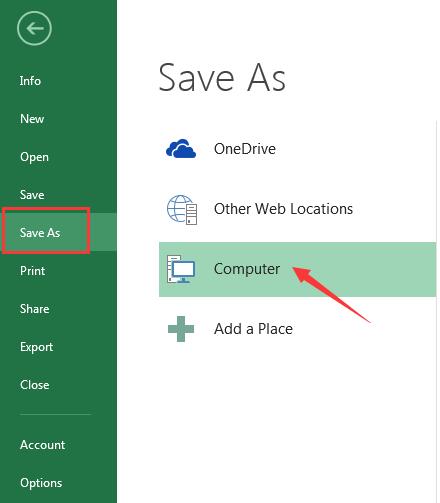The height and width of the screenshot is (503, 440).
Task: Open the Info menu item
Action: pyautogui.click(x=30, y=81)
